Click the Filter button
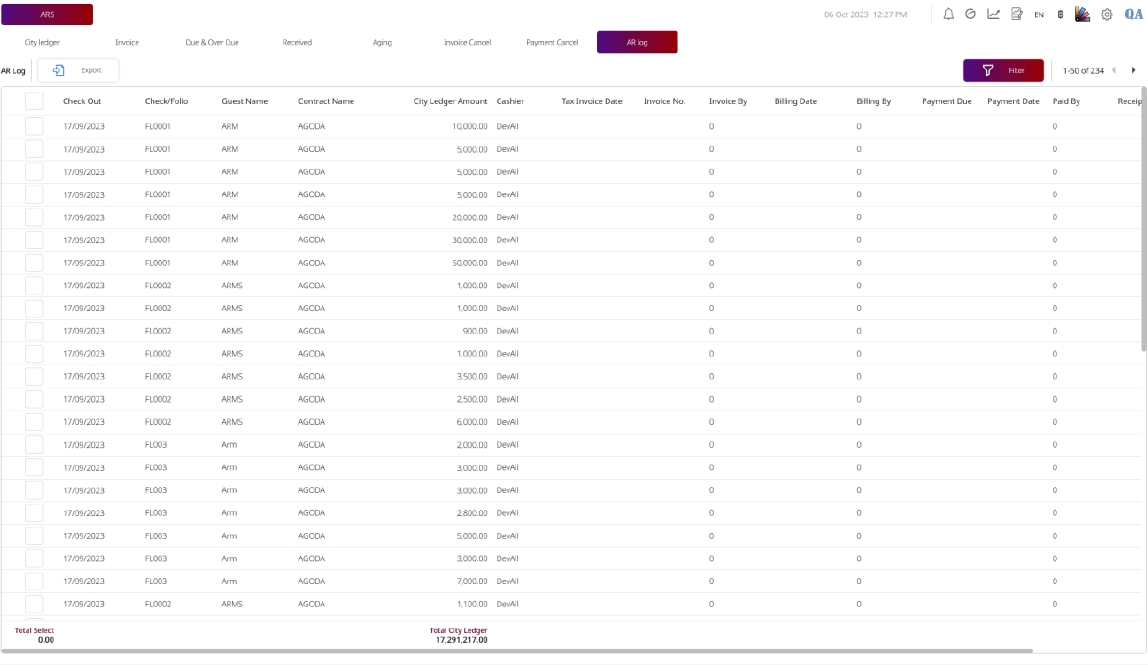1148x665 pixels. 1003,70
